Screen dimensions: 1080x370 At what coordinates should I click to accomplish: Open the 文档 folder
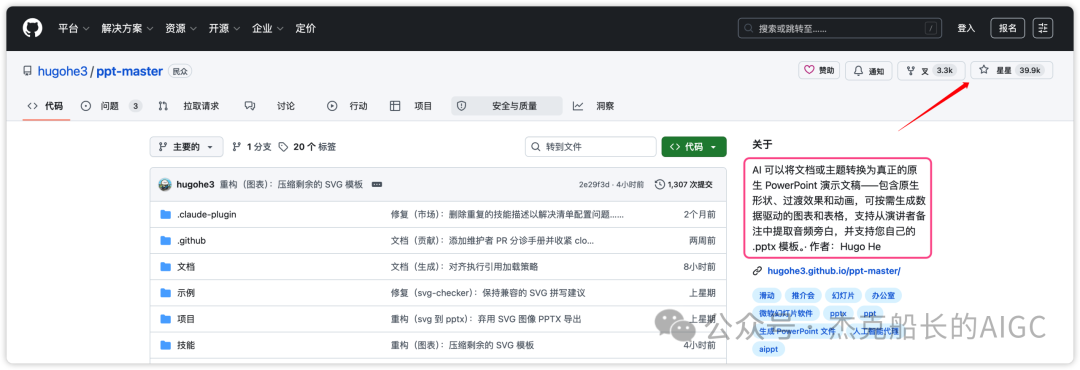pos(186,267)
